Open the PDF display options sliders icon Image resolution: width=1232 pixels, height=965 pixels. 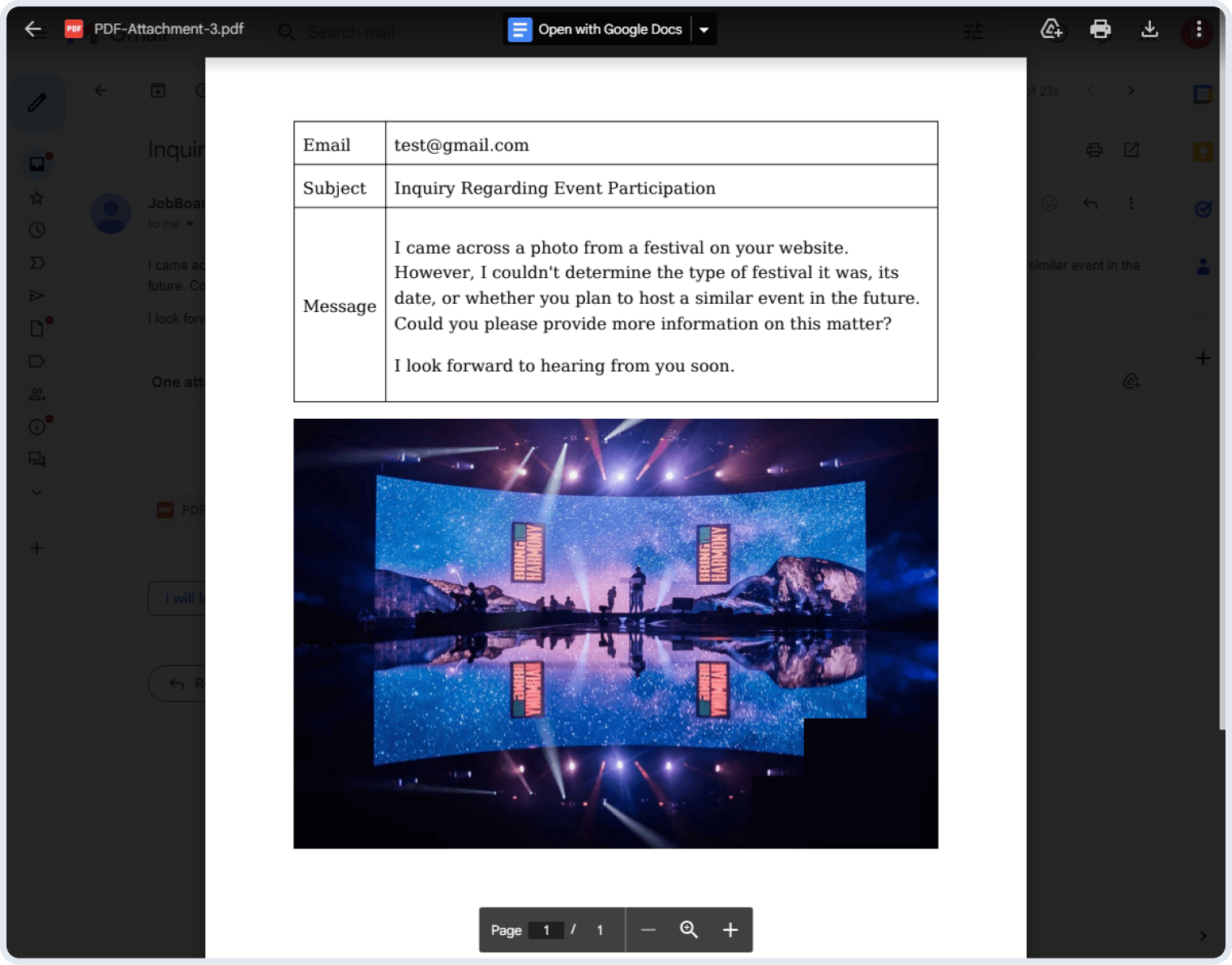pos(972,31)
